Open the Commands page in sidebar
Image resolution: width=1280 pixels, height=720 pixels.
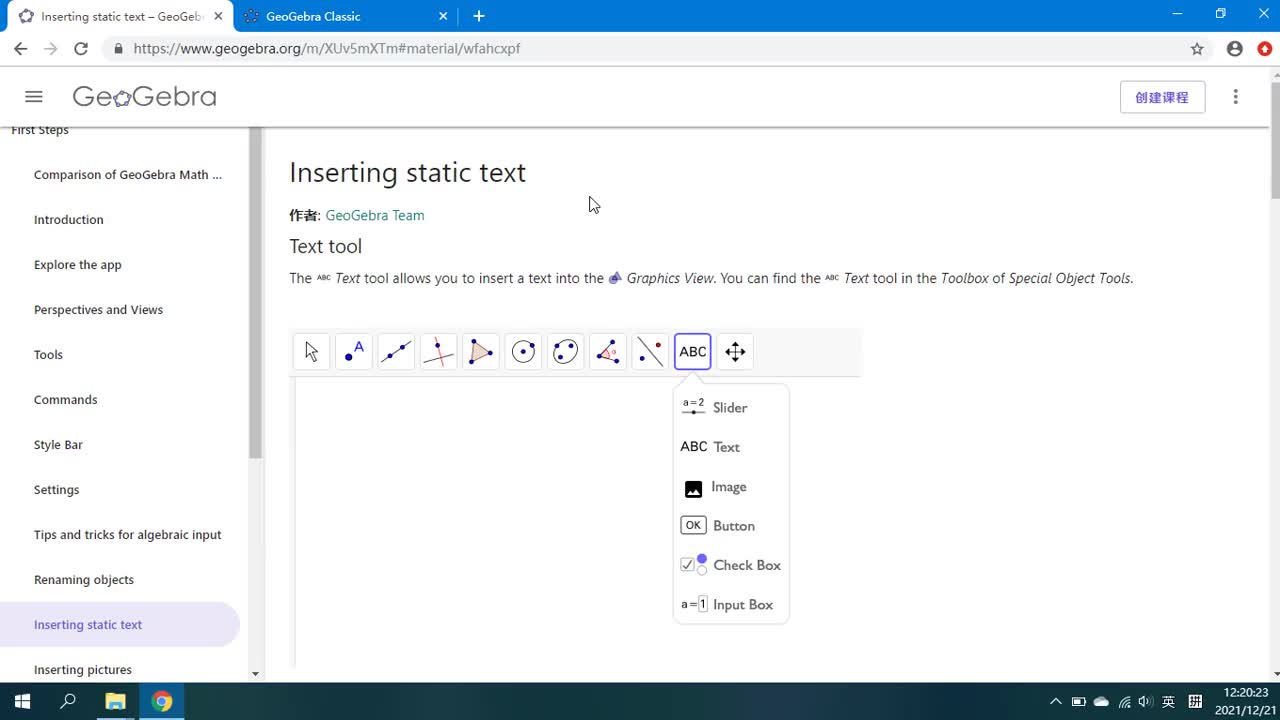click(x=66, y=400)
